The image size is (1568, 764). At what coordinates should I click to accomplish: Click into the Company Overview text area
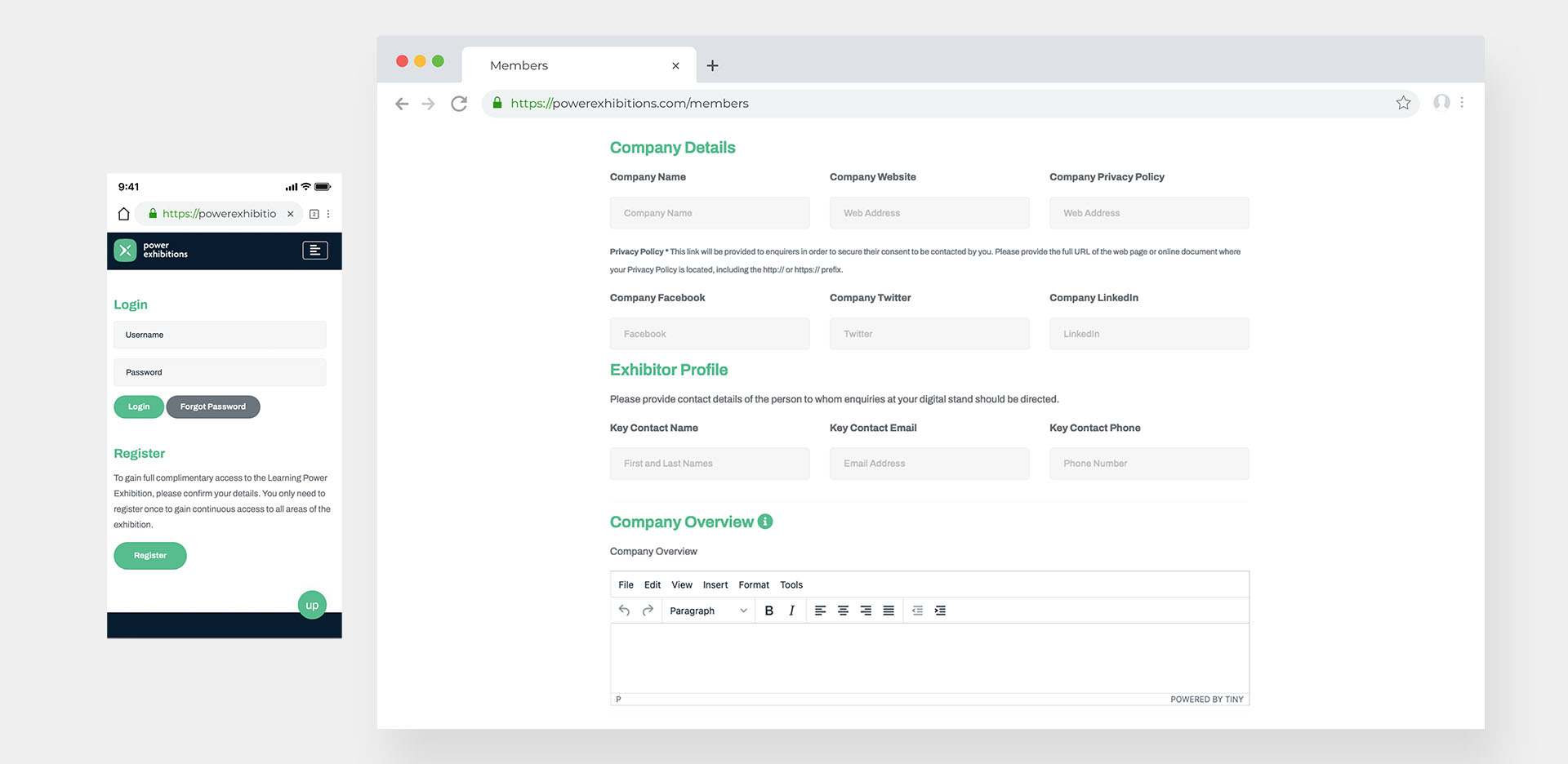click(x=929, y=659)
